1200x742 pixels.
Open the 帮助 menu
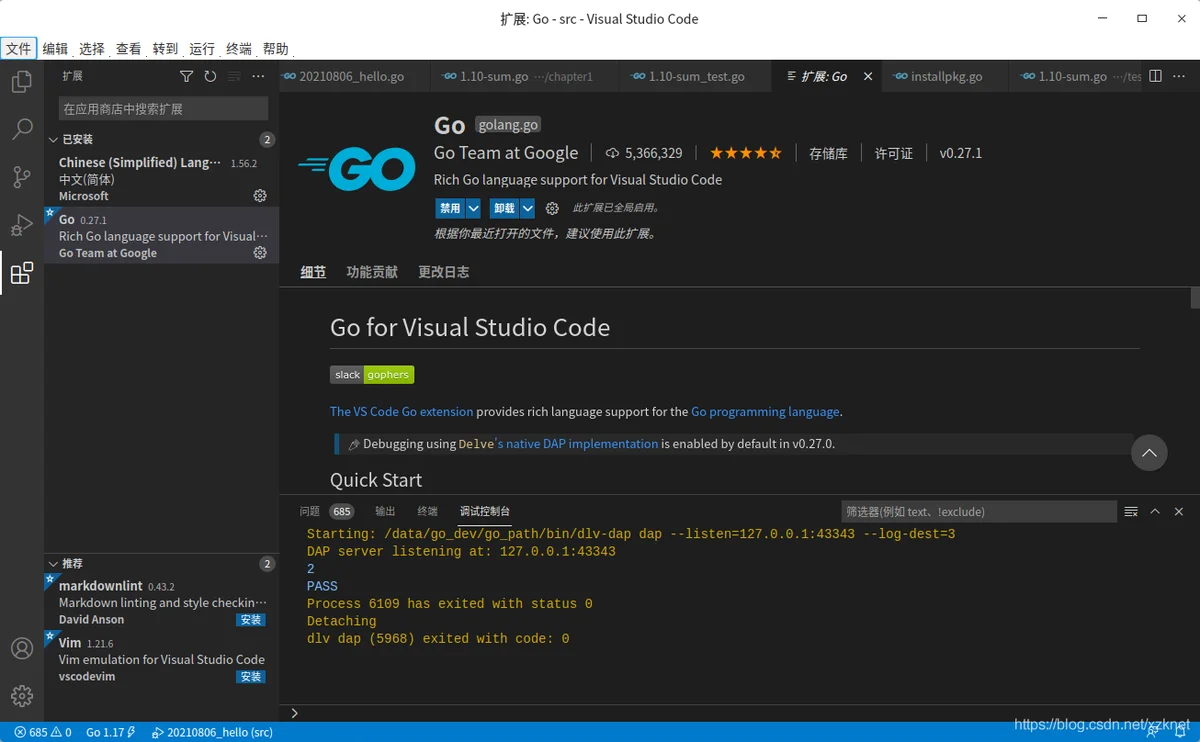[x=275, y=49]
